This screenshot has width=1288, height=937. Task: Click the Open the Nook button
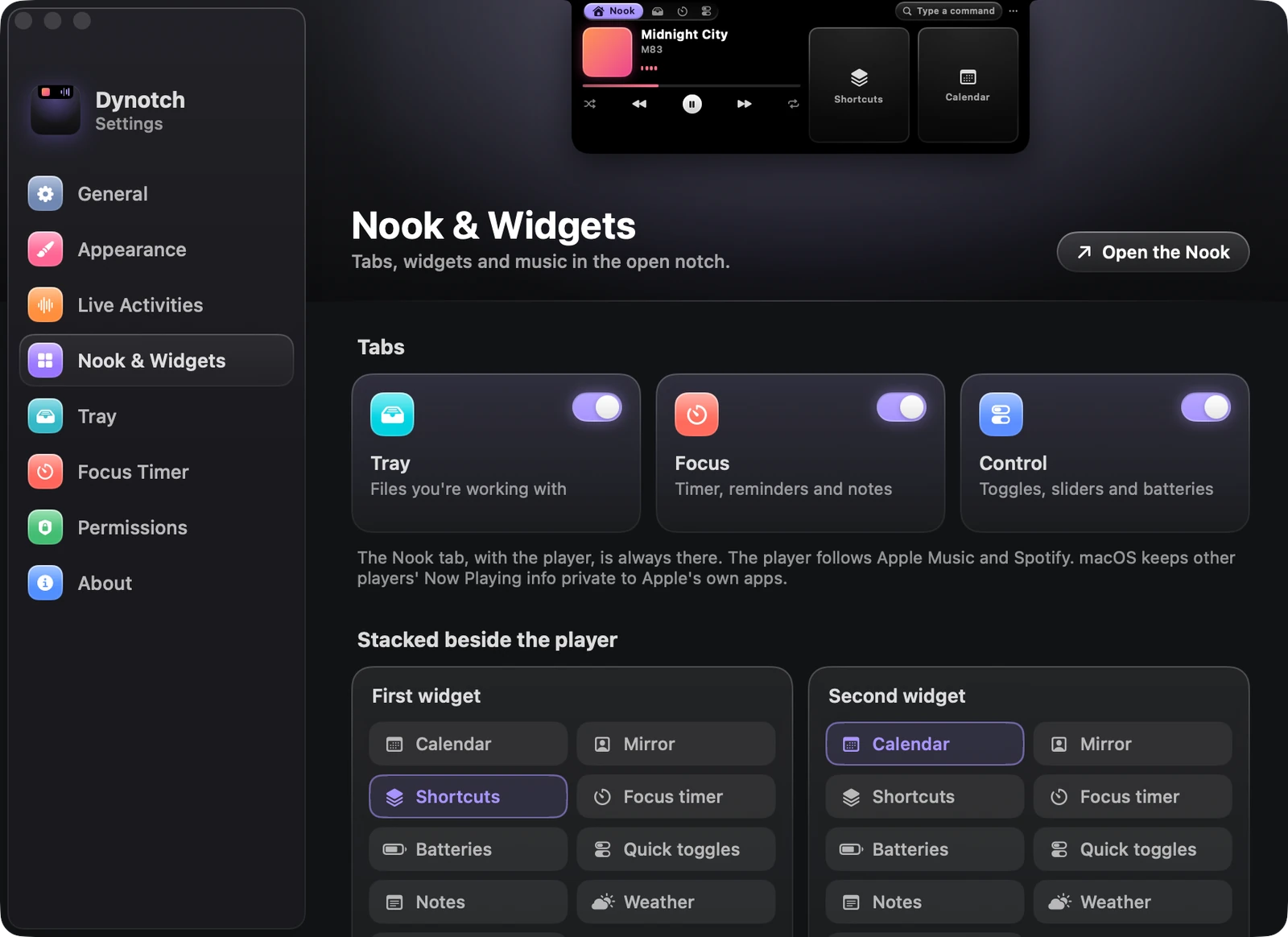pyautogui.click(x=1153, y=252)
